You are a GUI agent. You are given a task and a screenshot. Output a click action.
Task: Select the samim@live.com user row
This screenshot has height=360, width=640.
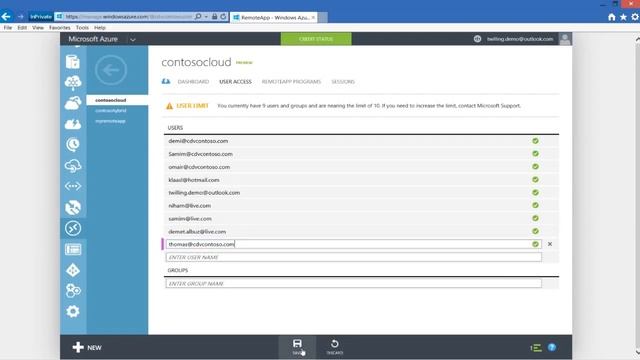coord(361,218)
